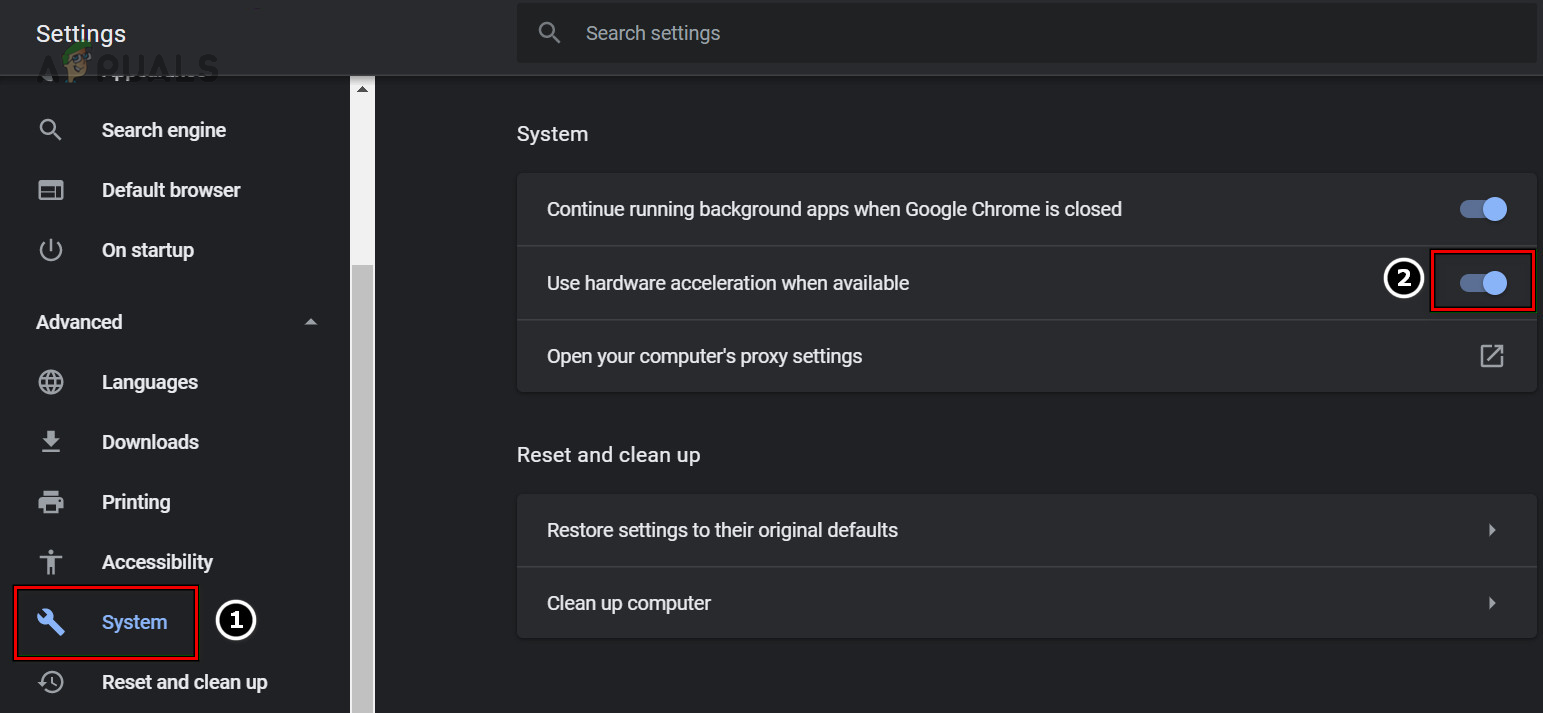
Task: Open your computer's proxy settings
Action: pos(704,356)
